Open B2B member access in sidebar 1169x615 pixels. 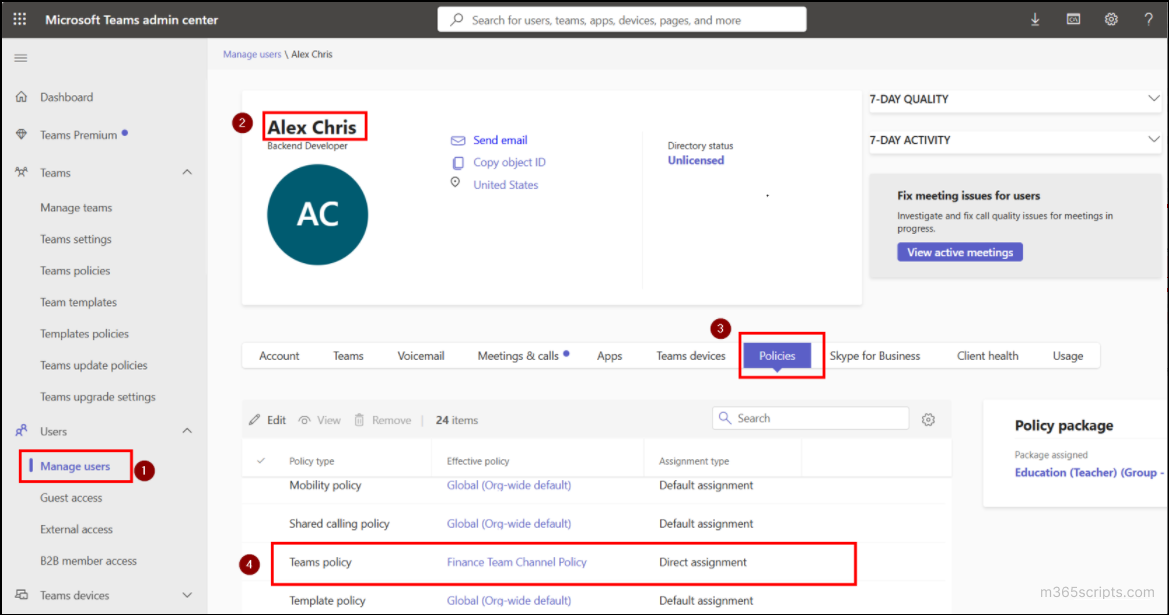coord(88,561)
